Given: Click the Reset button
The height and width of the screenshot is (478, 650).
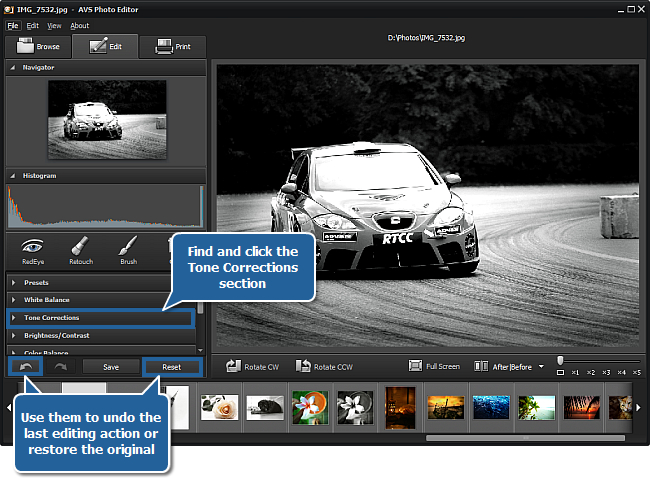Looking at the screenshot, I should point(172,367).
